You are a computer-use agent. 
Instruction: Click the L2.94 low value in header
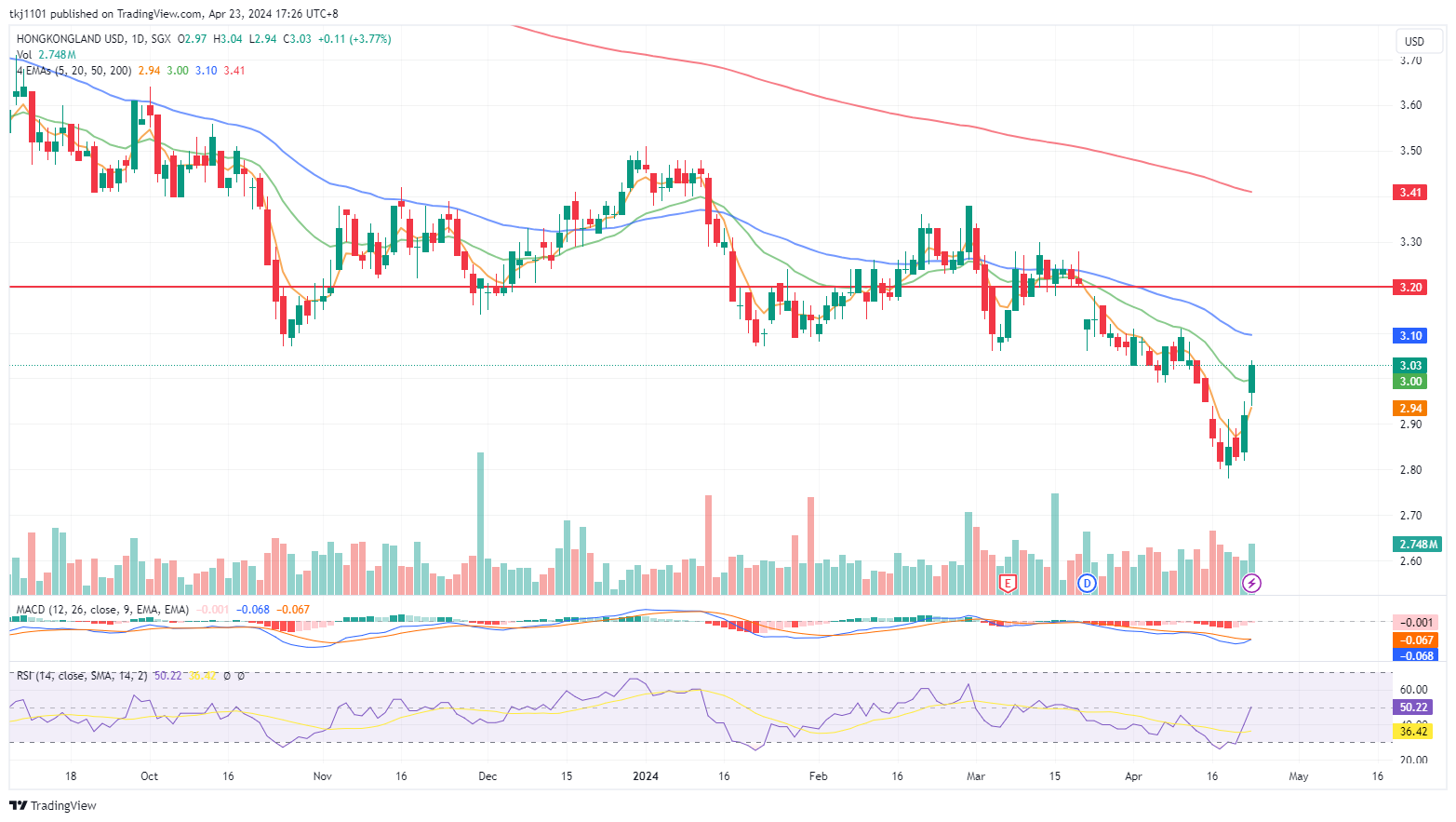click(x=262, y=39)
